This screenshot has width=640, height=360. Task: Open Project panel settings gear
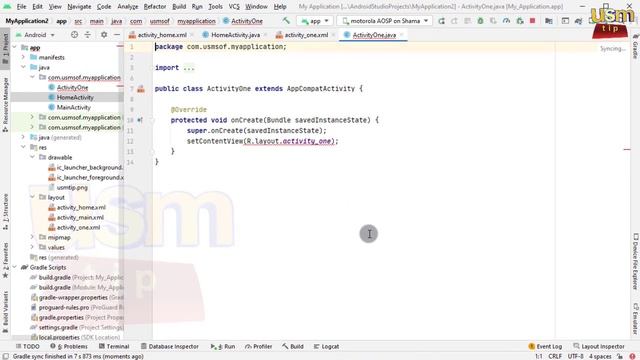(x=104, y=35)
